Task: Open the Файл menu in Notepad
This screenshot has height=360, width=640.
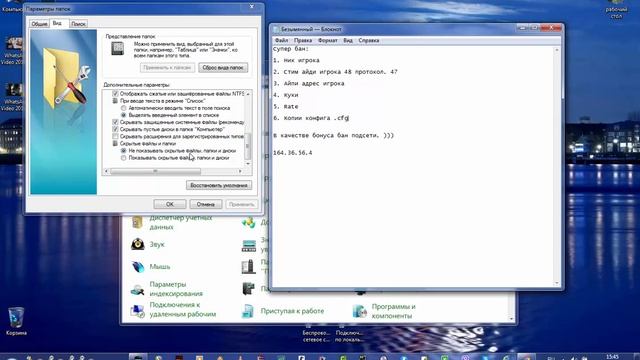Action: click(281, 40)
